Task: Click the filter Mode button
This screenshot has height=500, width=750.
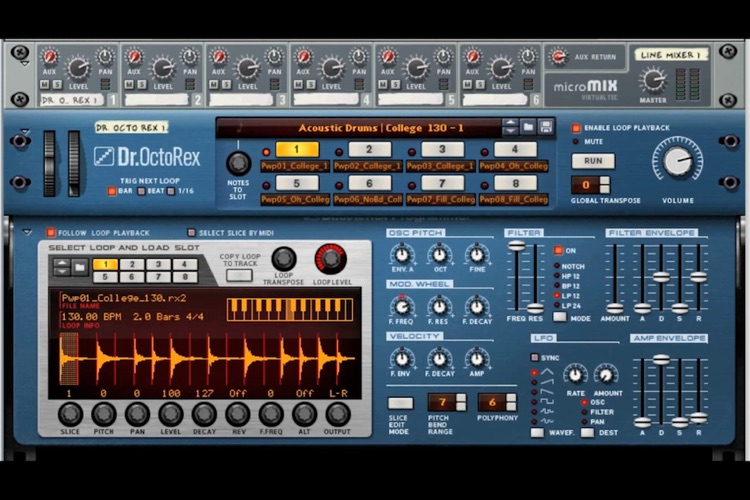Action: tap(559, 317)
